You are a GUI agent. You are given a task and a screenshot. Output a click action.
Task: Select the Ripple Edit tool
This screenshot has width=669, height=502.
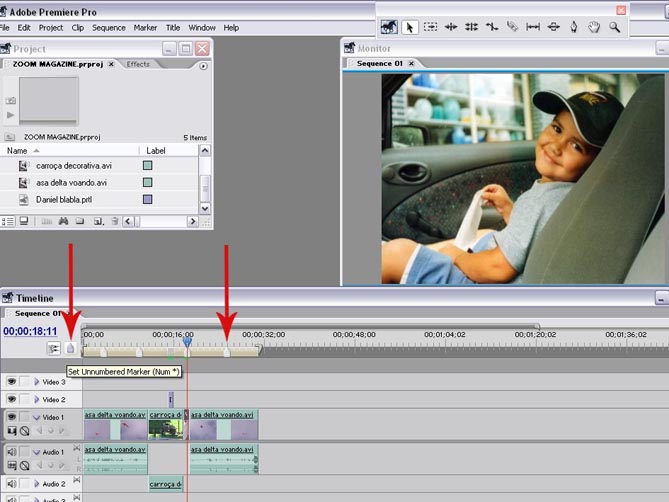pyautogui.click(x=451, y=27)
